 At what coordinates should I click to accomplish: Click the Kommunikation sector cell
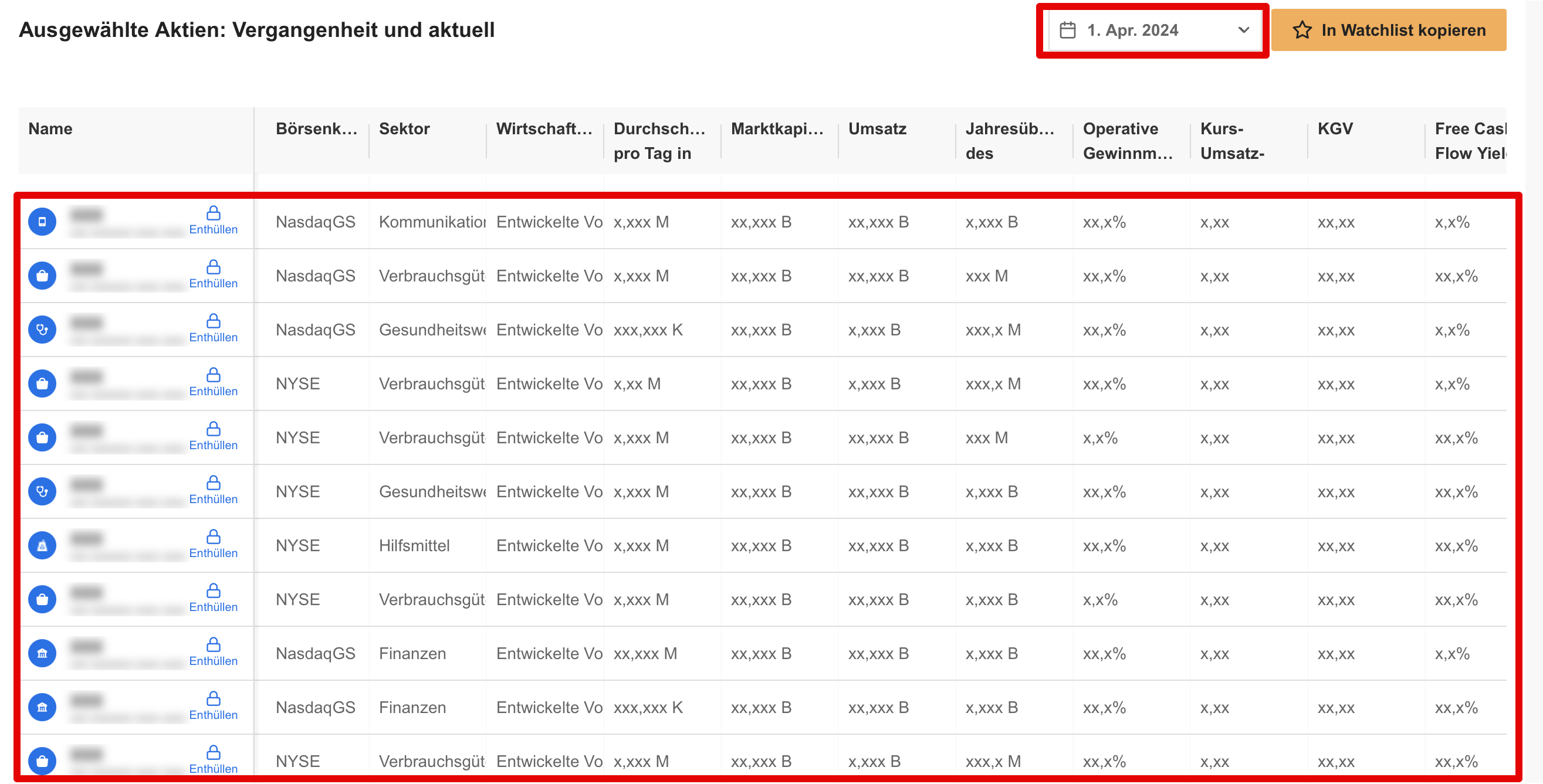click(x=432, y=222)
